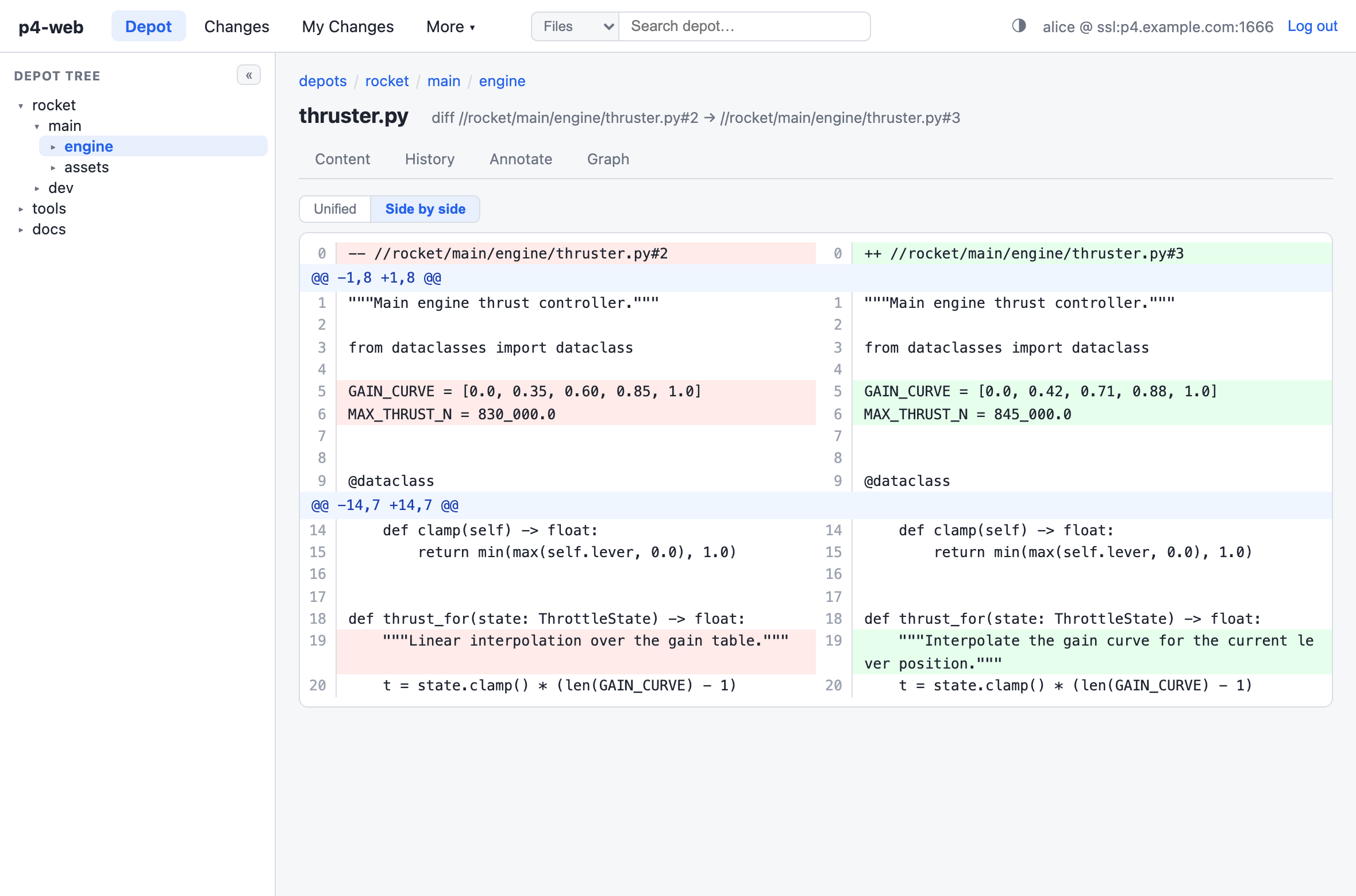The height and width of the screenshot is (896, 1356).
Task: Expand the dev folder arrow
Action: point(37,188)
